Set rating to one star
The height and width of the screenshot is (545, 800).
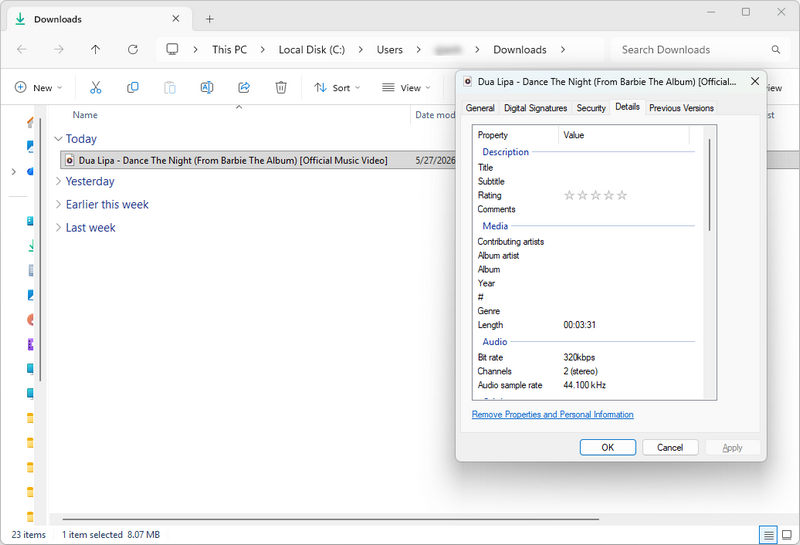click(x=569, y=195)
